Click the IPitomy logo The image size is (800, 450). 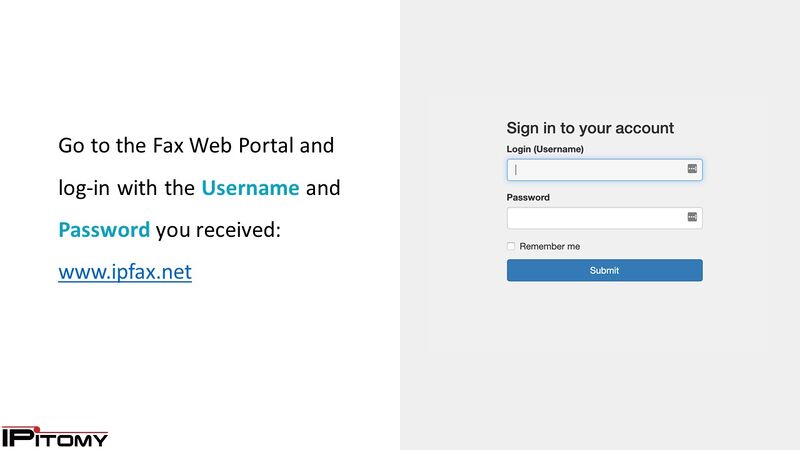pos(55,437)
